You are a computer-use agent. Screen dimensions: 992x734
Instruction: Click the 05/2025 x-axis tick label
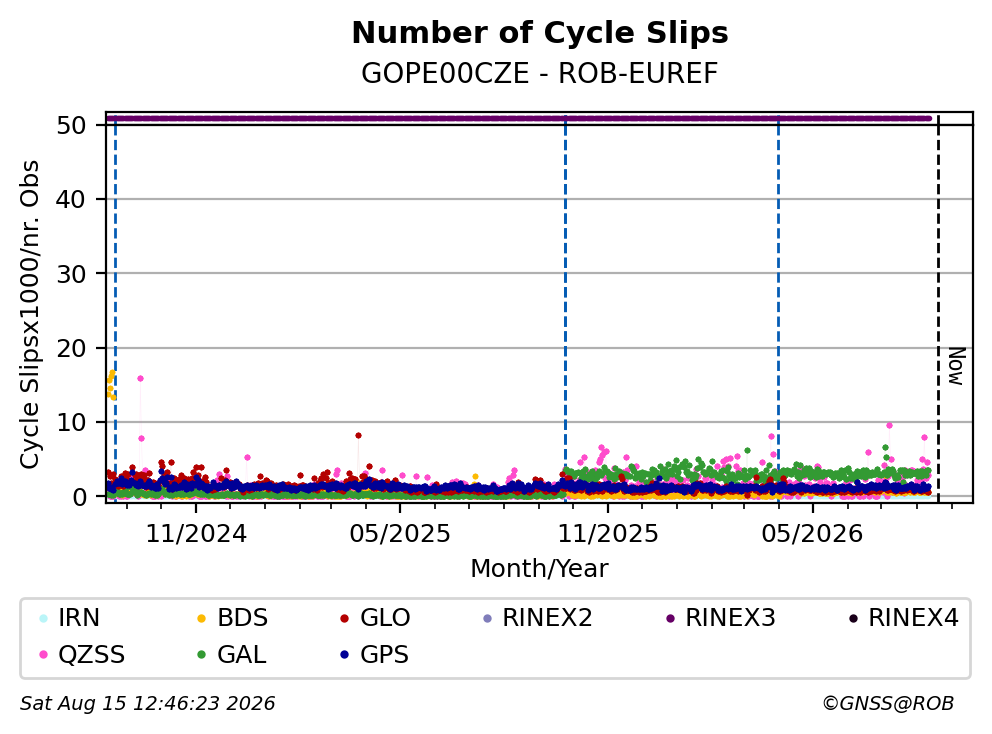[400, 534]
